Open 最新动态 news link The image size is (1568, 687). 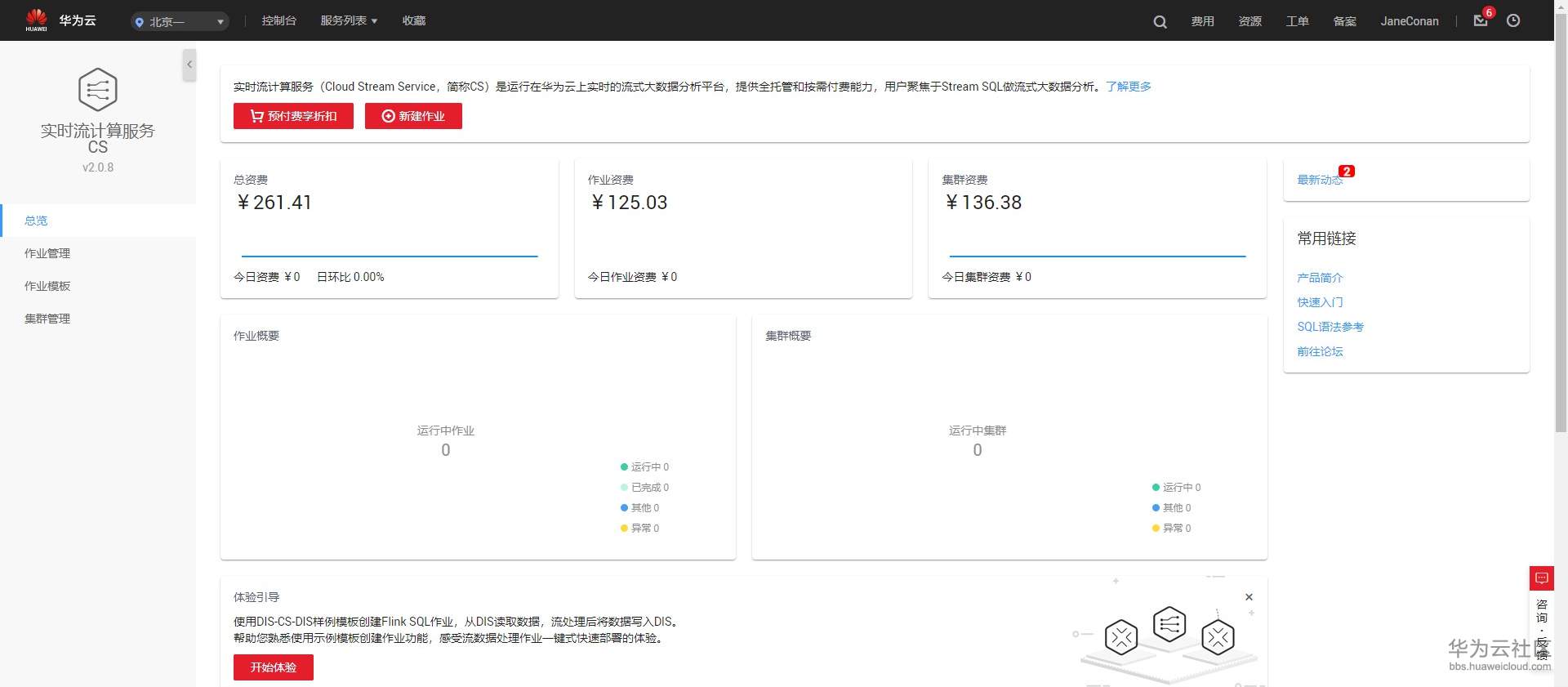coord(1320,180)
